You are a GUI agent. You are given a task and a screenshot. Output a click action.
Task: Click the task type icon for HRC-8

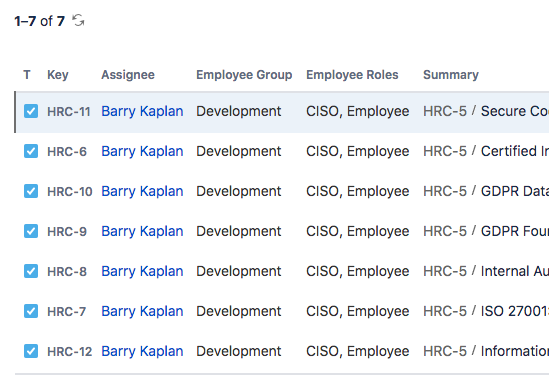31,271
